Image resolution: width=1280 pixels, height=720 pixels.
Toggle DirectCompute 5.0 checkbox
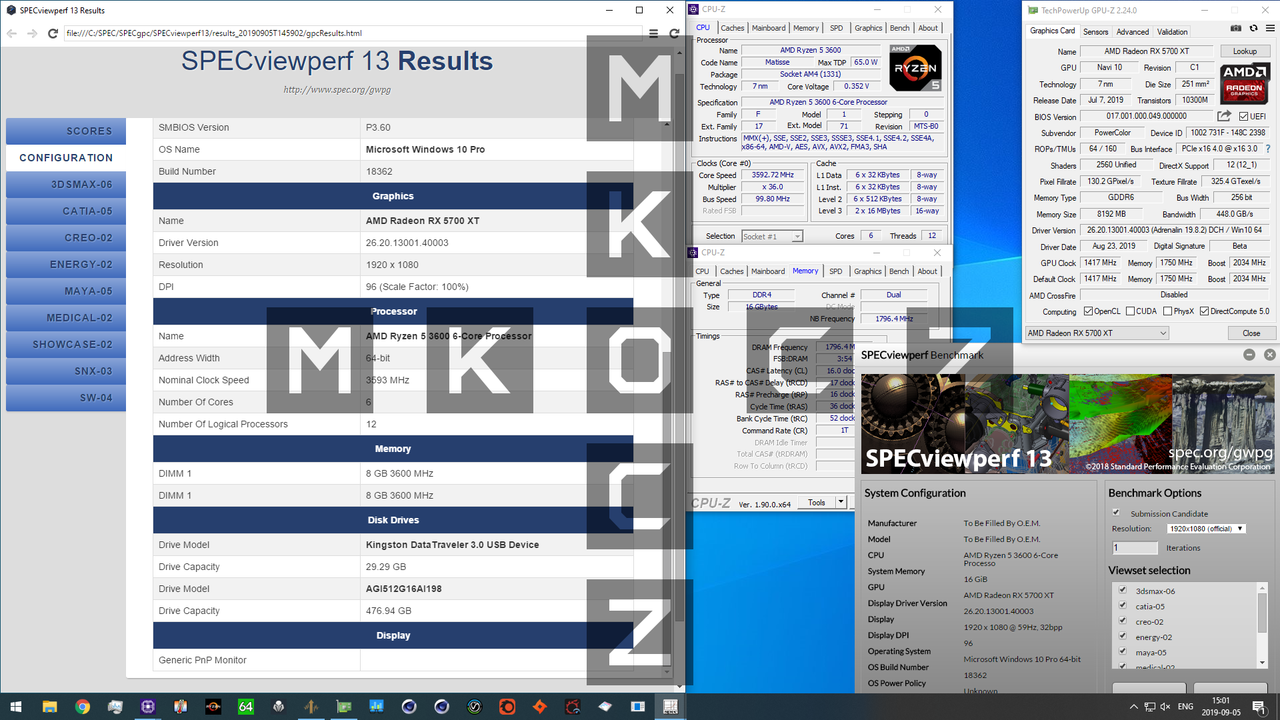[1204, 311]
